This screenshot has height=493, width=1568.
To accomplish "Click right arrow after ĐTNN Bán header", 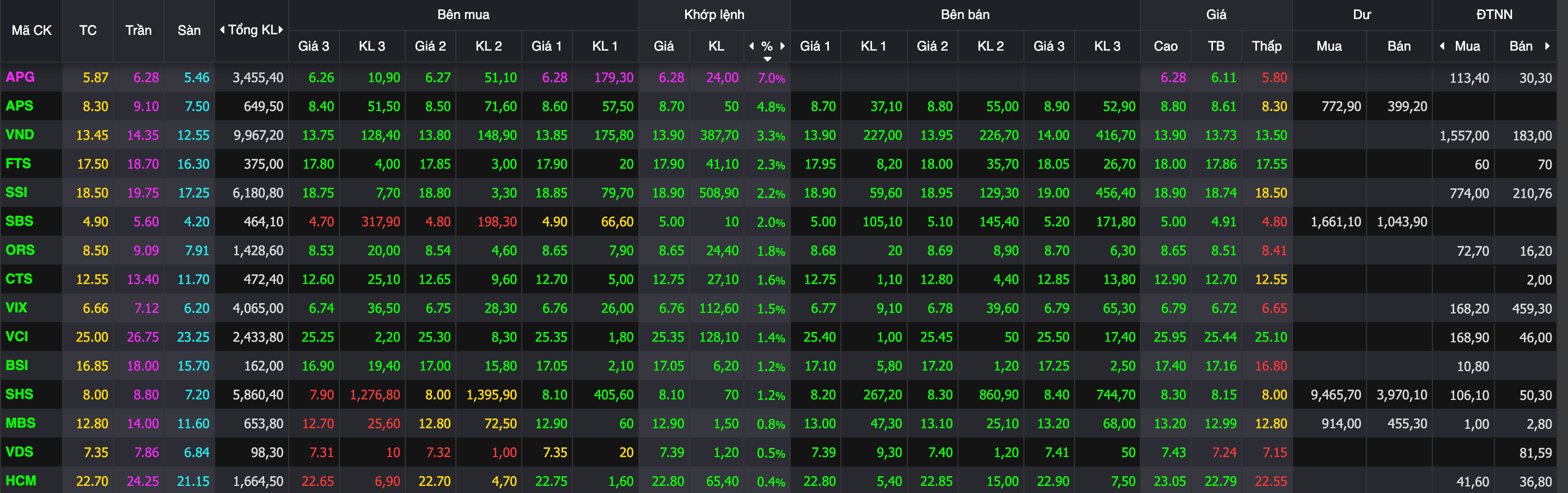I will 1547,46.
